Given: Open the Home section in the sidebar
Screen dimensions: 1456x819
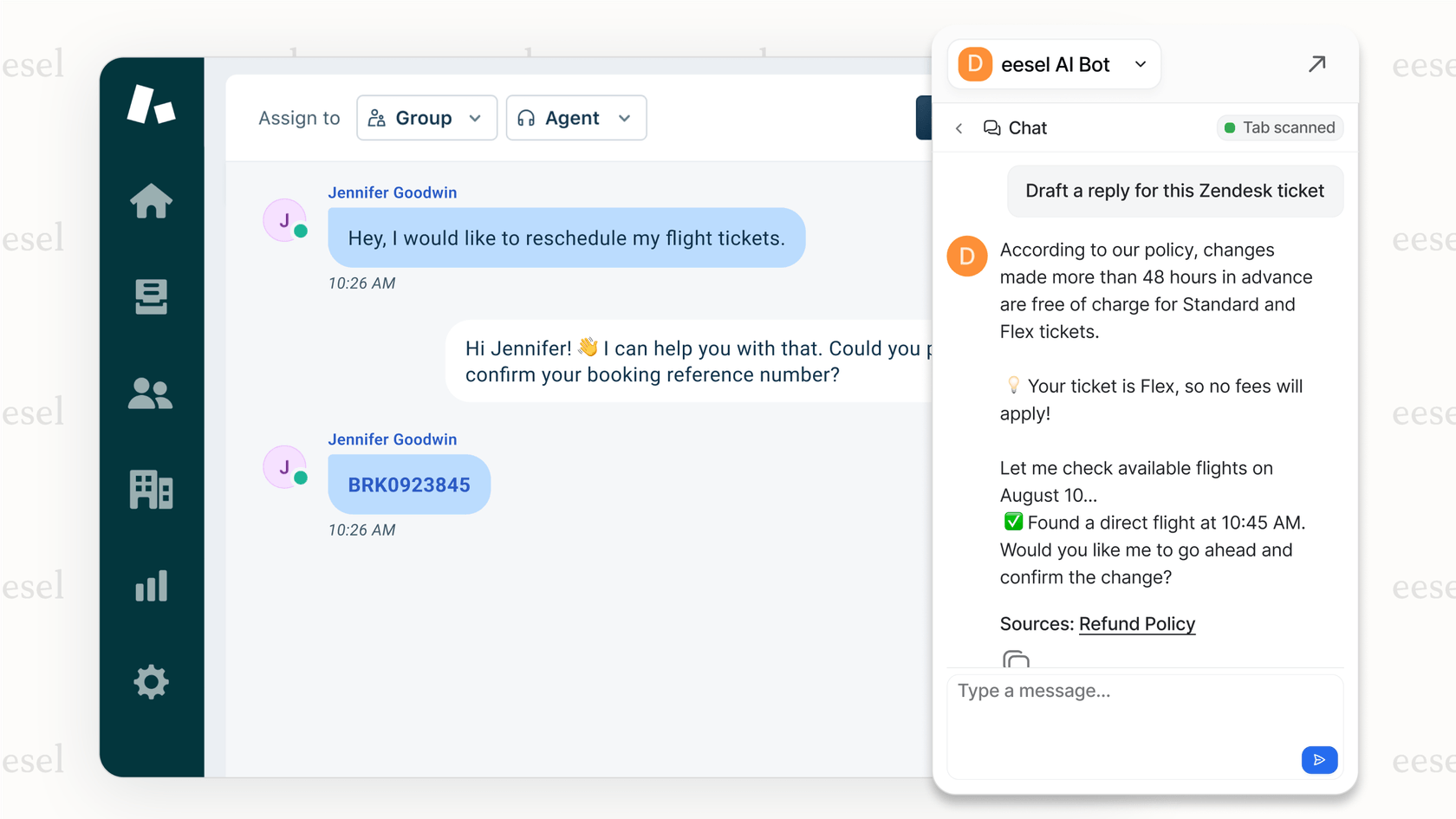Looking at the screenshot, I should [x=152, y=201].
